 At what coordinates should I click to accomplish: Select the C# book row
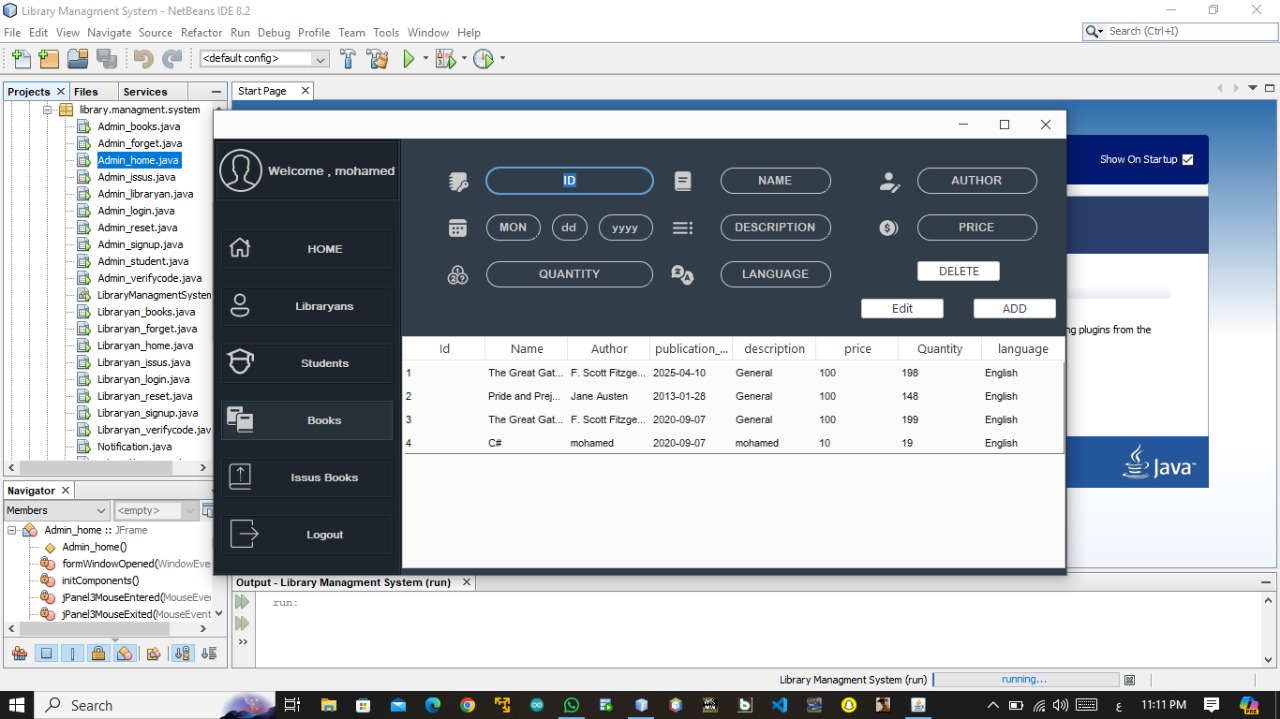point(733,443)
